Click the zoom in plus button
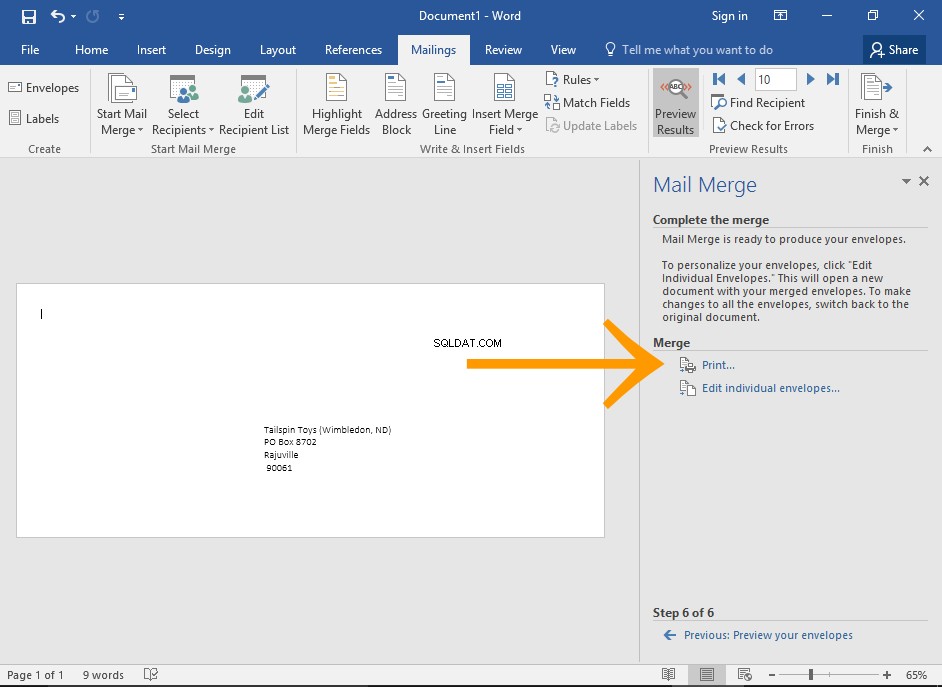This screenshot has width=942, height=687. (x=887, y=675)
